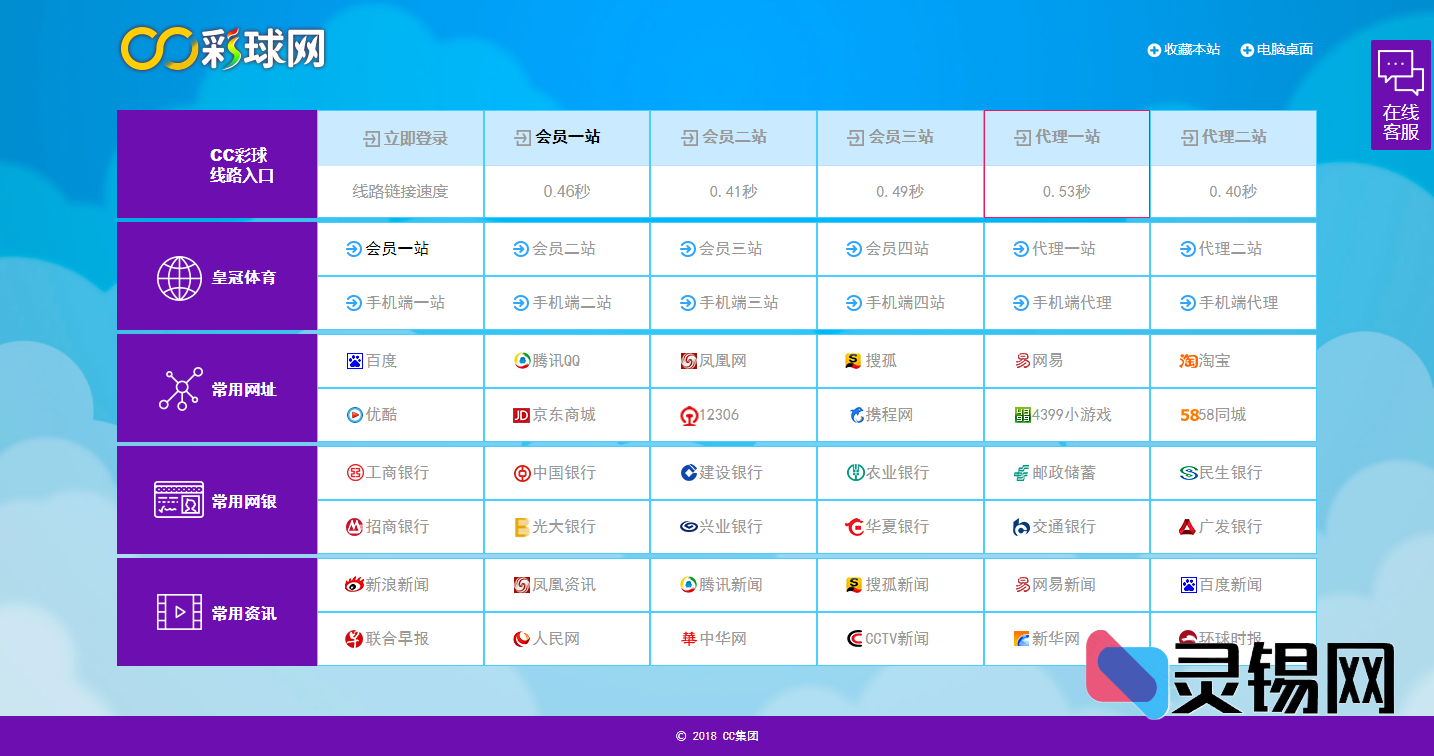Click the Youku 优酷 icon
The width and height of the screenshot is (1434, 756).
[354, 414]
